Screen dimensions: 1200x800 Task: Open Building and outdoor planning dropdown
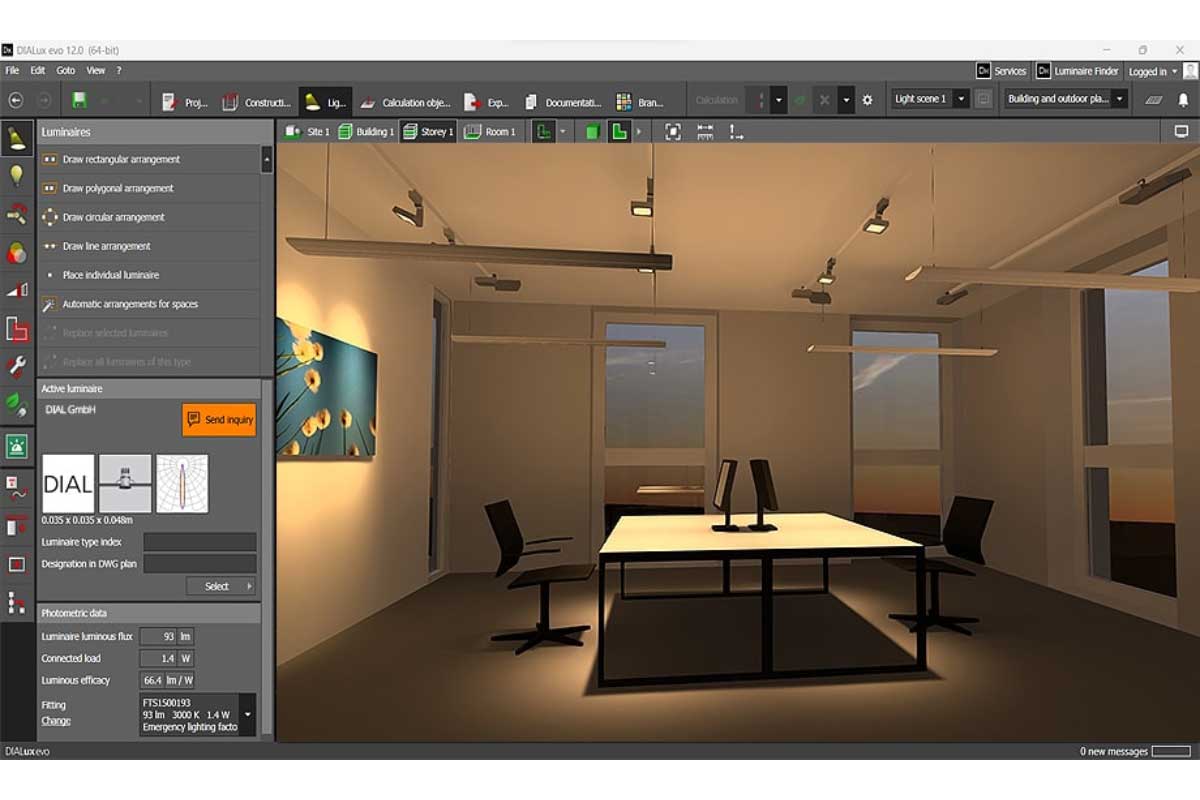[1120, 99]
